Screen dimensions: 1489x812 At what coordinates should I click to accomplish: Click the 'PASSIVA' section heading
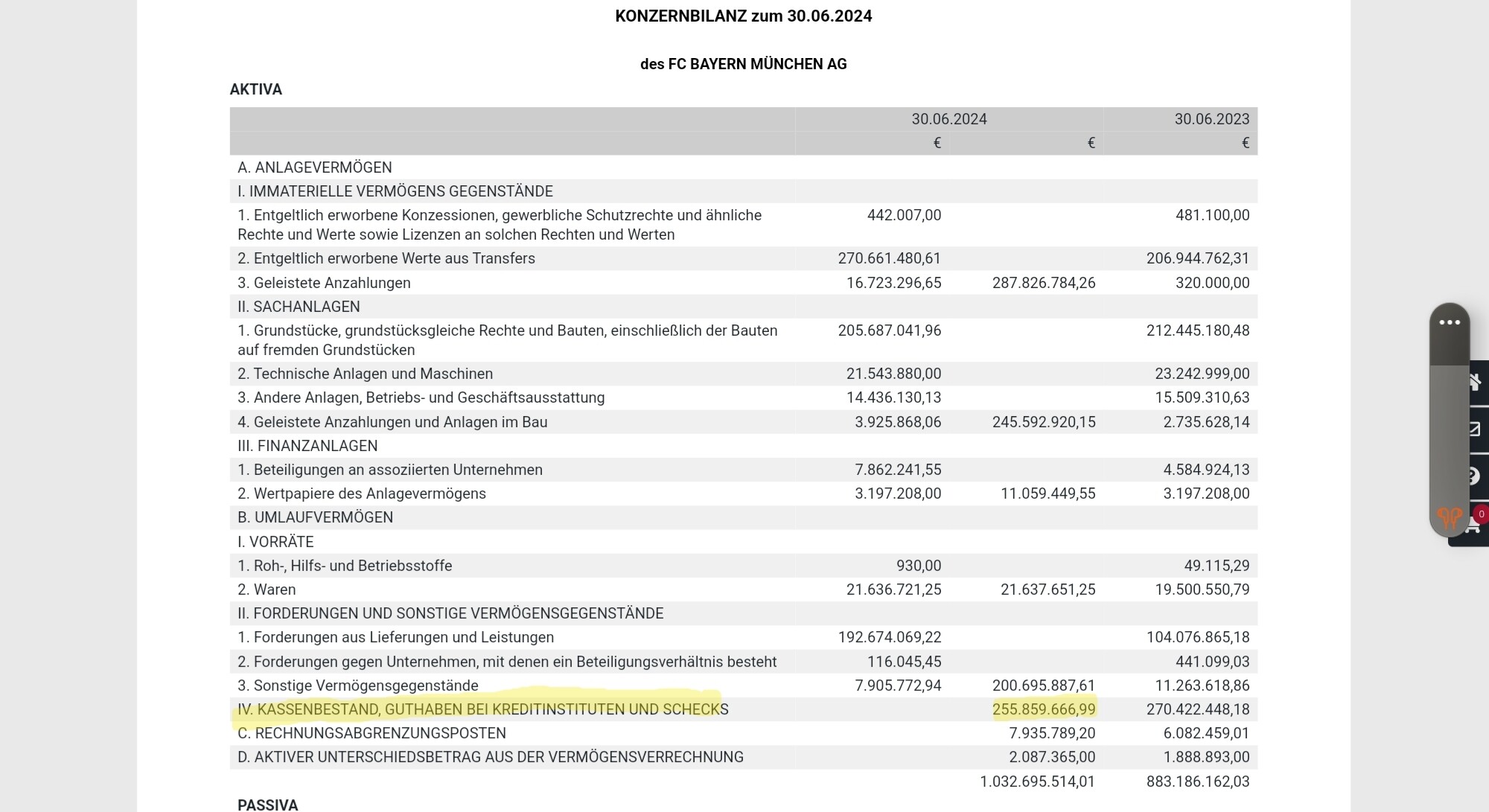point(267,805)
